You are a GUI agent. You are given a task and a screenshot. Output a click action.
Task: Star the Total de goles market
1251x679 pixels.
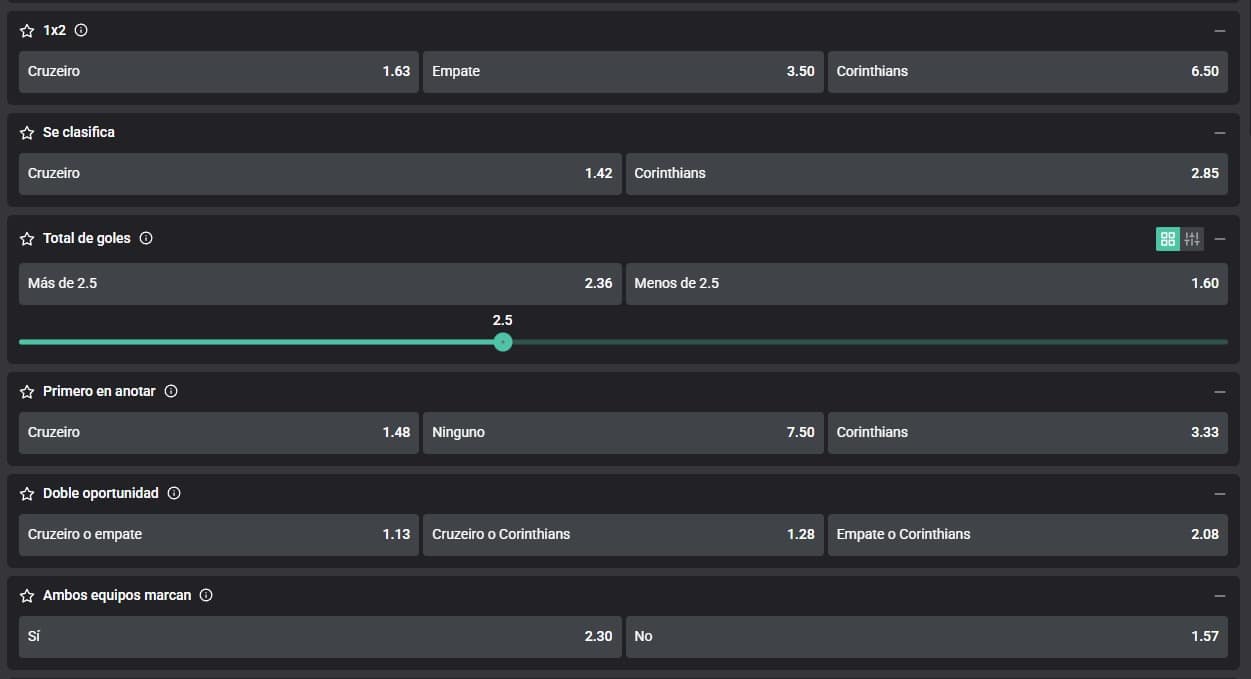27,239
